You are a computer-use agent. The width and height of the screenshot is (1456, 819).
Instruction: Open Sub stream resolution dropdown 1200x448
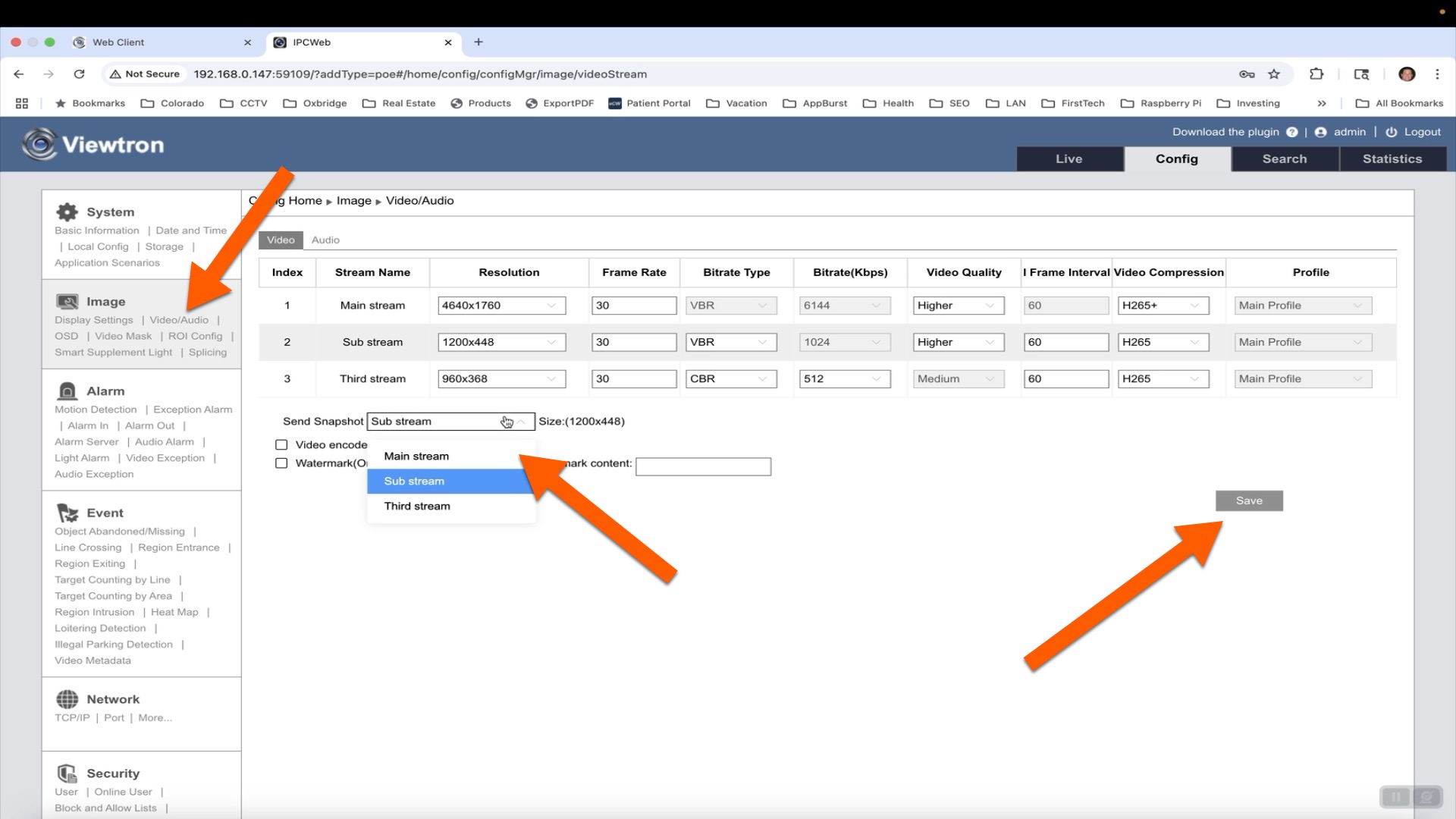tap(501, 342)
